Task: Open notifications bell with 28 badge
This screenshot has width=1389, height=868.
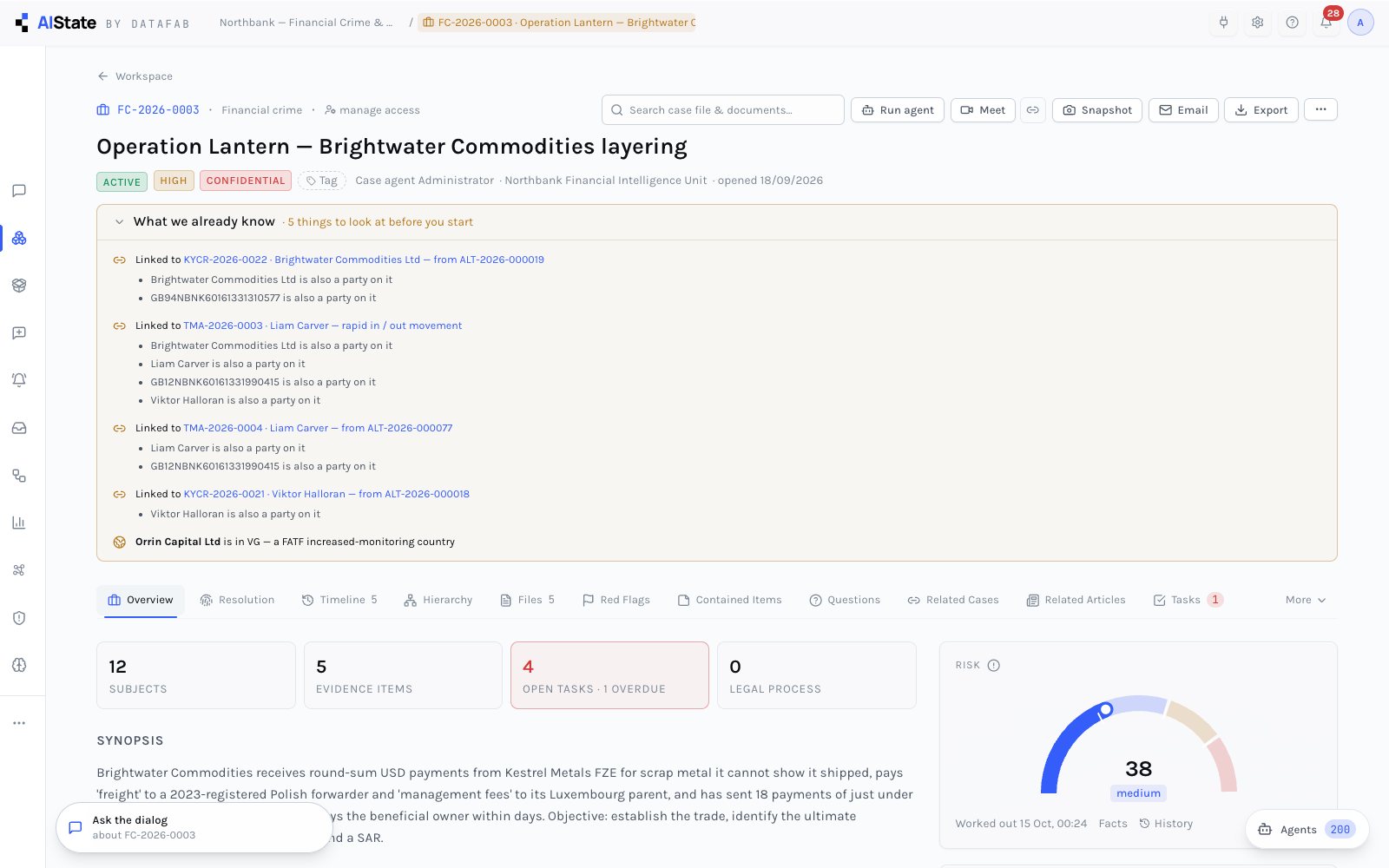Action: (1326, 22)
